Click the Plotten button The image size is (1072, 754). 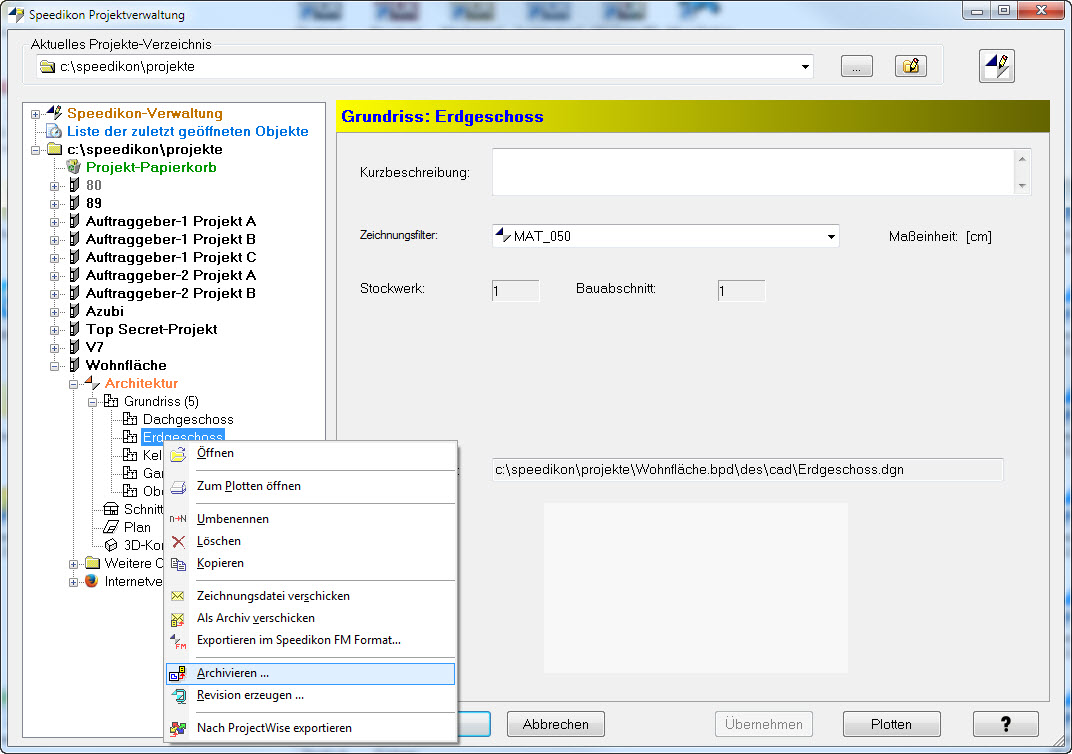892,724
